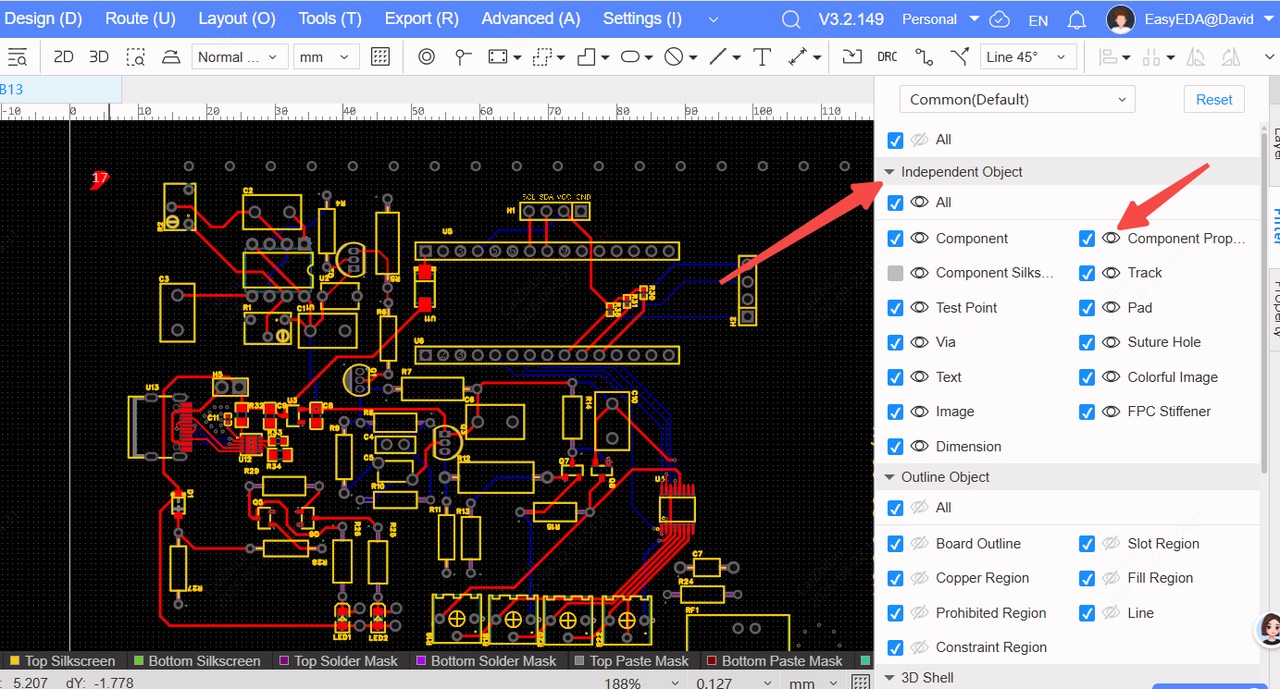This screenshot has width=1280, height=689.
Task: Switch language via EN button
Action: click(1038, 20)
